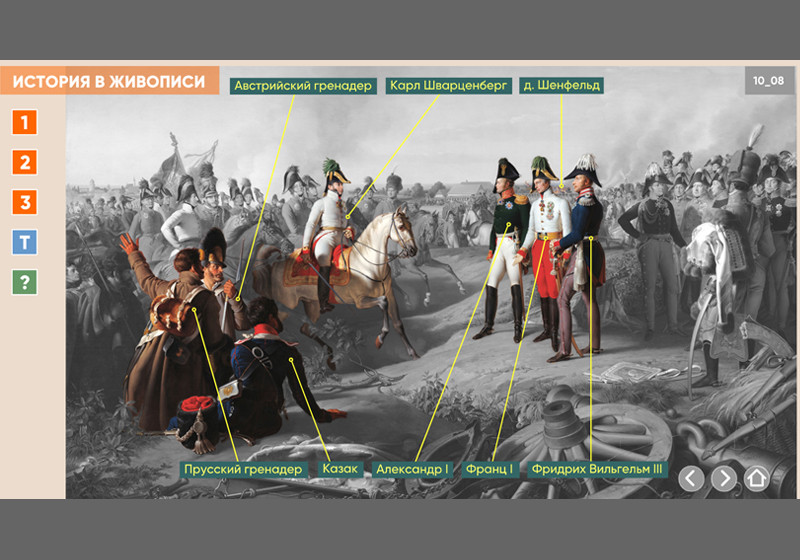800x560 pixels.
Task: Click the 'Австрийский гренадер' label
Action: point(303,86)
